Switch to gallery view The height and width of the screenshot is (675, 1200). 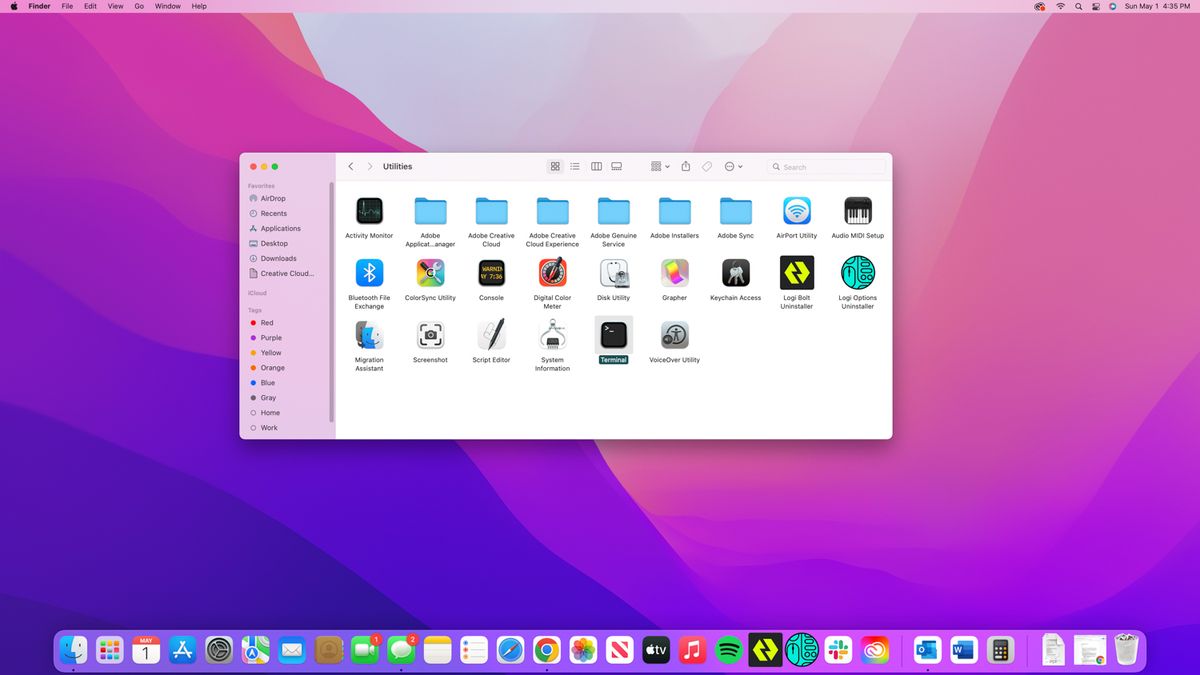pos(617,166)
